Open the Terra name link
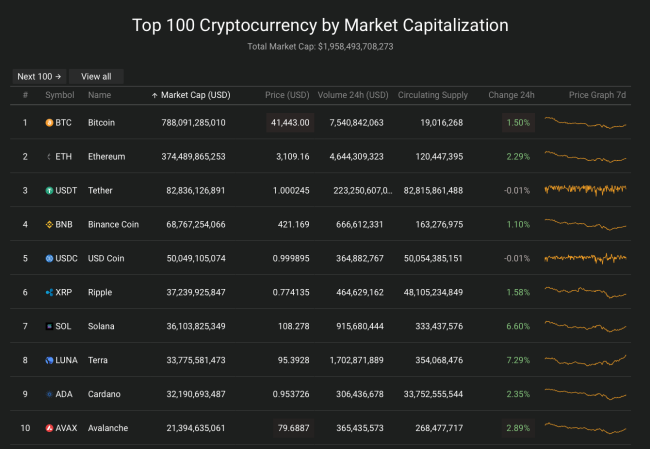 click(x=97, y=361)
